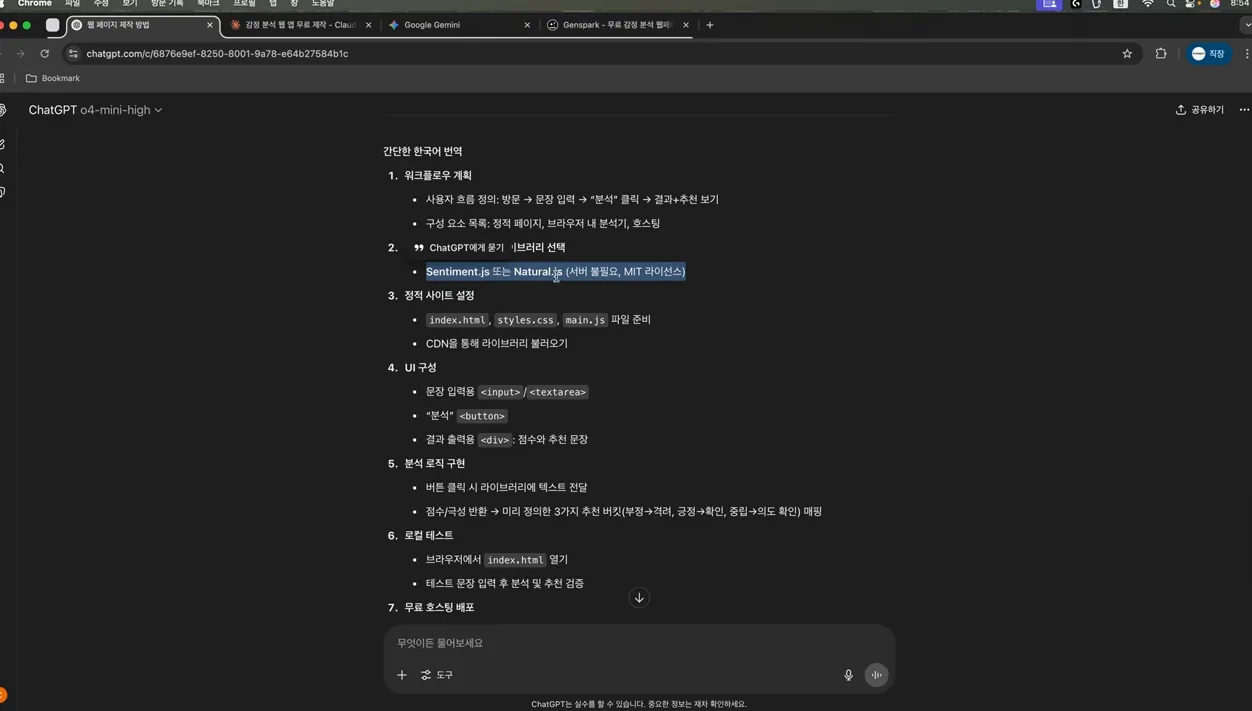This screenshot has height=711, width=1252.
Task: Close the Genspark tab
Action: pos(686,25)
